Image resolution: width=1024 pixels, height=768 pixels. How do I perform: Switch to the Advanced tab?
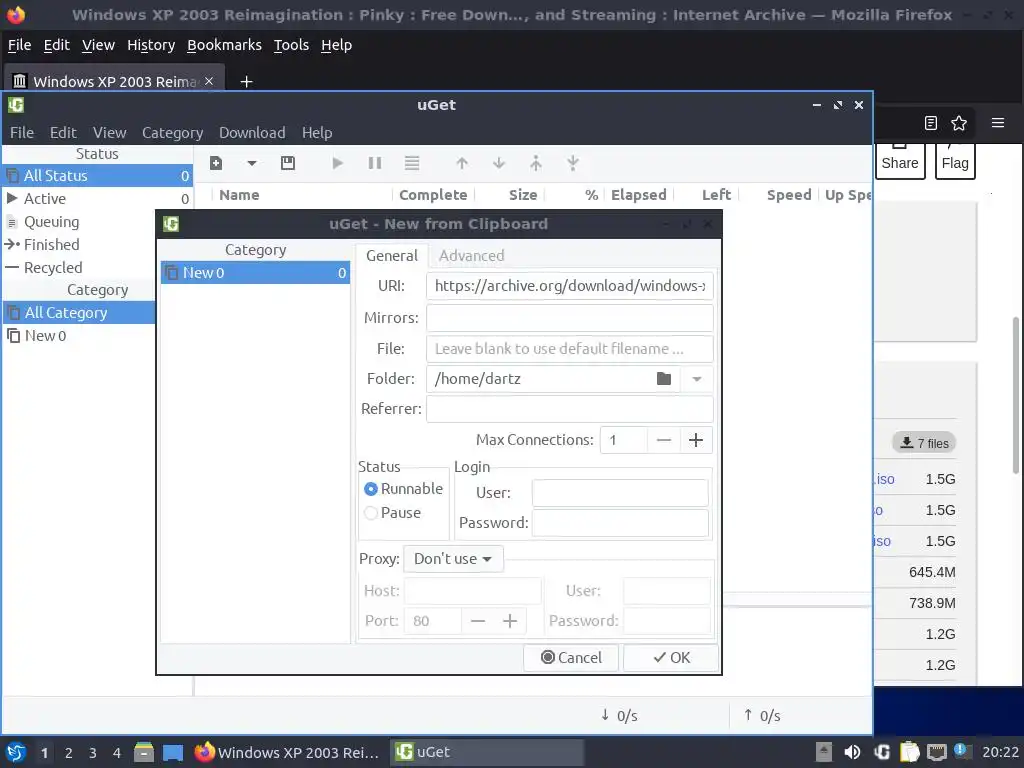[472, 255]
